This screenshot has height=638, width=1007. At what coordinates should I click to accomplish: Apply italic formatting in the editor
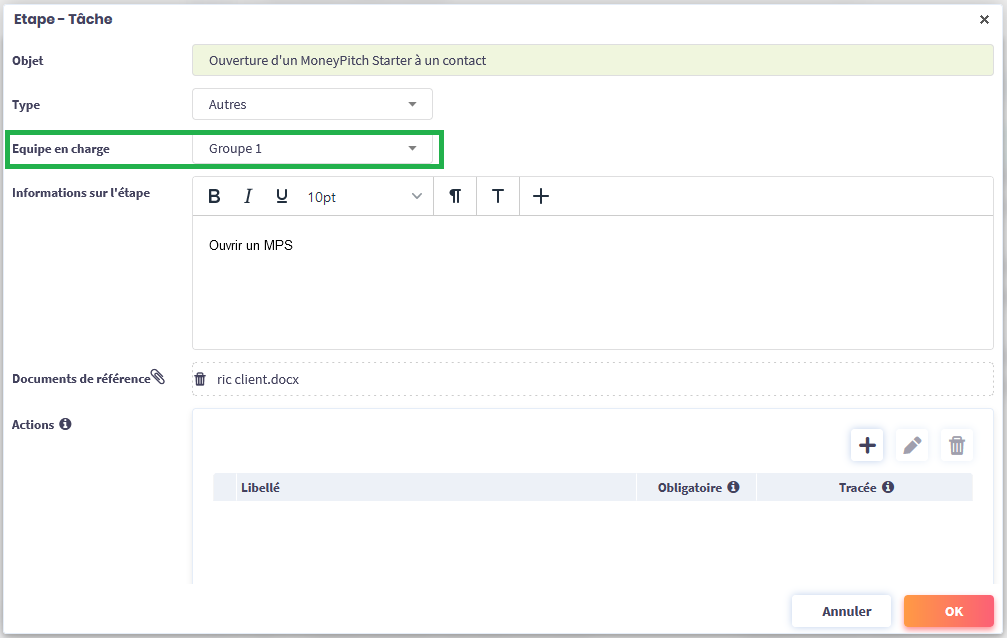pos(248,197)
